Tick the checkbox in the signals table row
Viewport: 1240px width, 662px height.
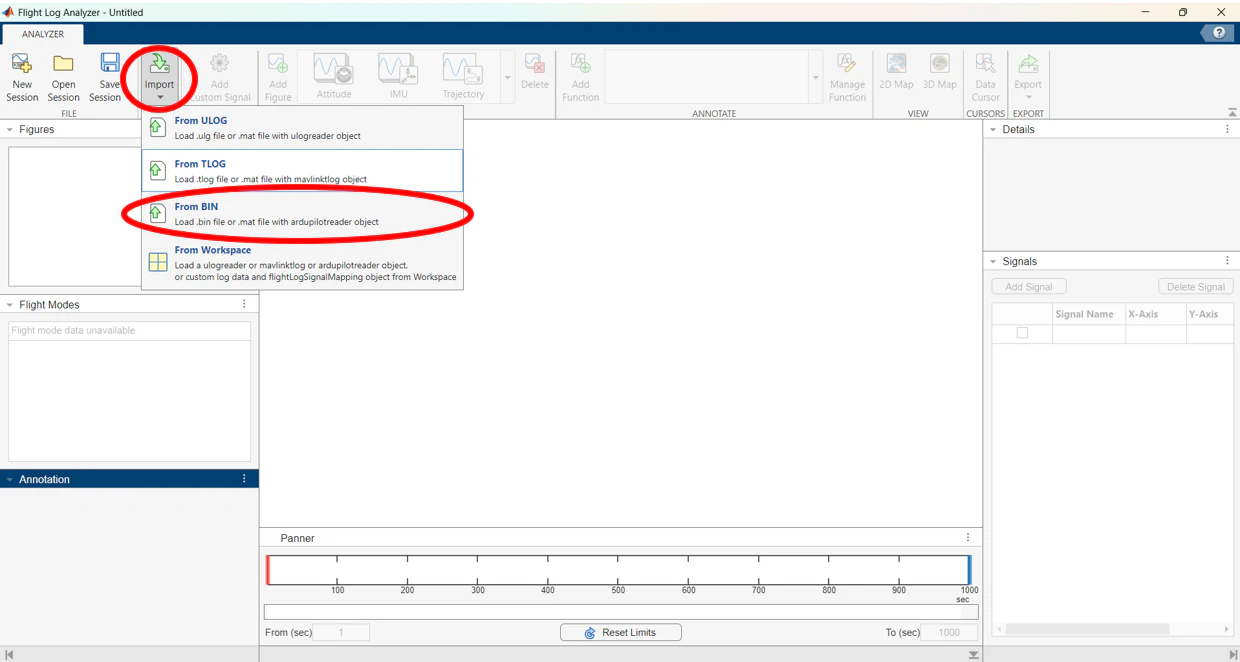click(x=1022, y=333)
